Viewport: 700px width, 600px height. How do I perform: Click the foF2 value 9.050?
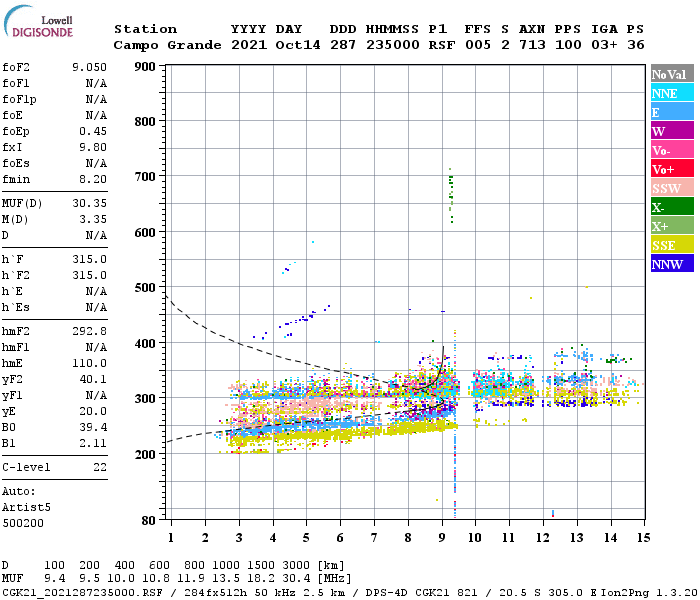point(89,67)
